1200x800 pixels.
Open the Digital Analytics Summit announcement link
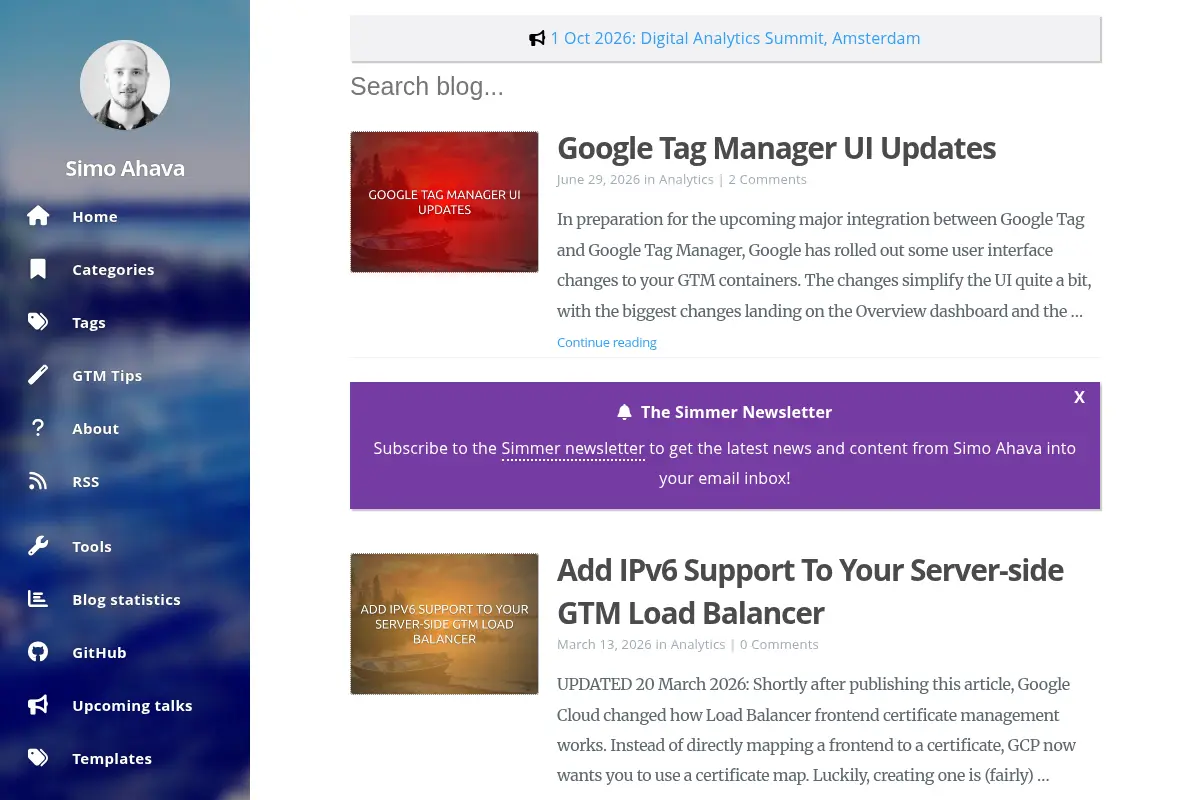coord(735,38)
